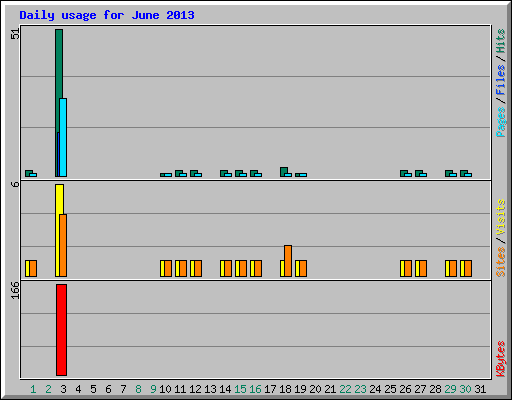Click day label 15 on x-axis
The height and width of the screenshot is (400, 512).
pos(240,389)
